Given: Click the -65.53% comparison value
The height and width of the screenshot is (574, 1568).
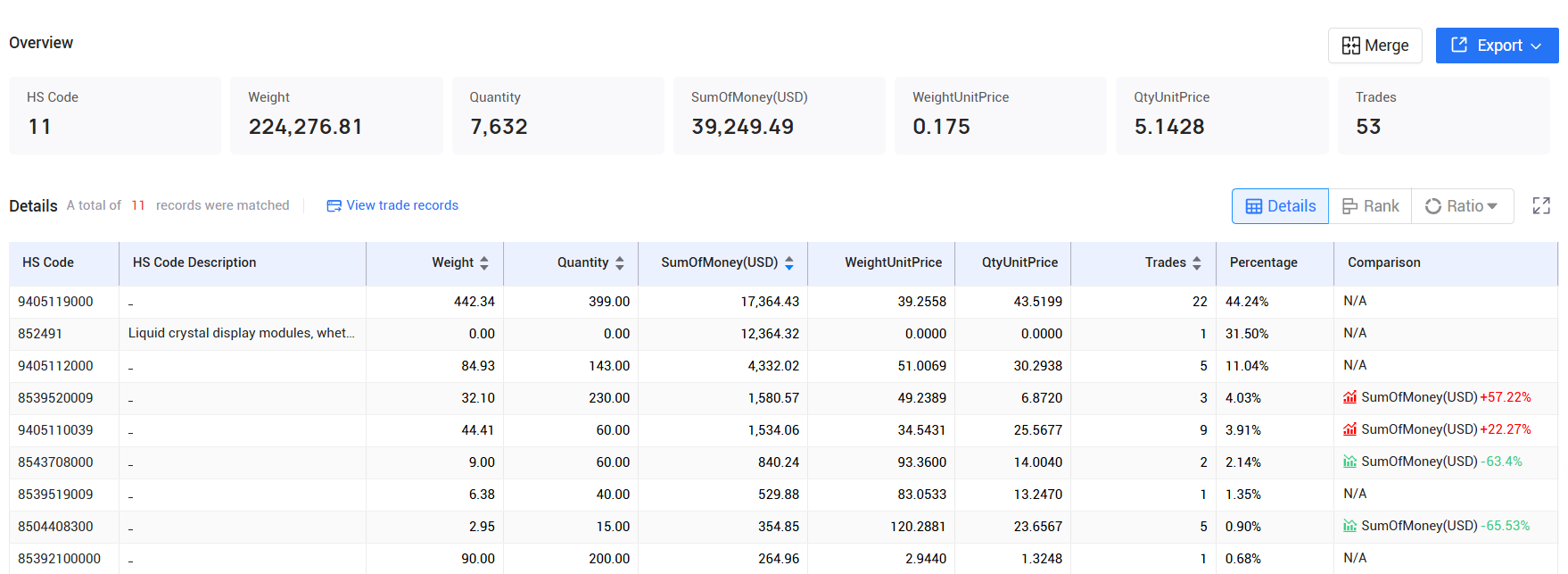Looking at the screenshot, I should (x=1506, y=526).
